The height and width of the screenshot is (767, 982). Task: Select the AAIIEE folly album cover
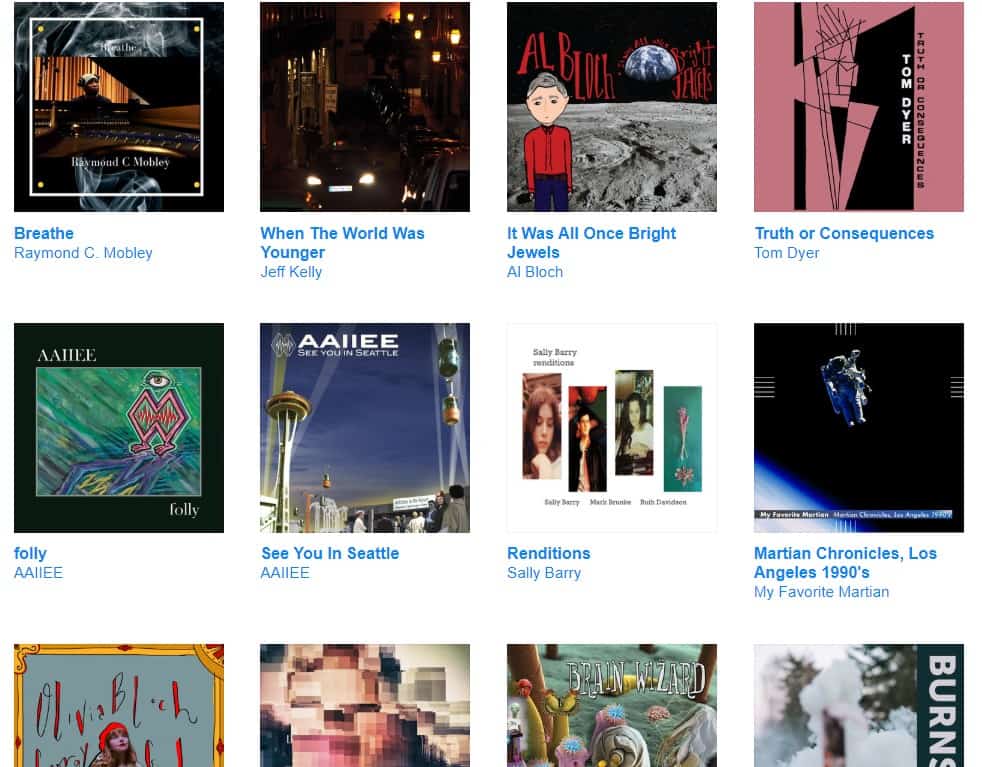click(119, 428)
